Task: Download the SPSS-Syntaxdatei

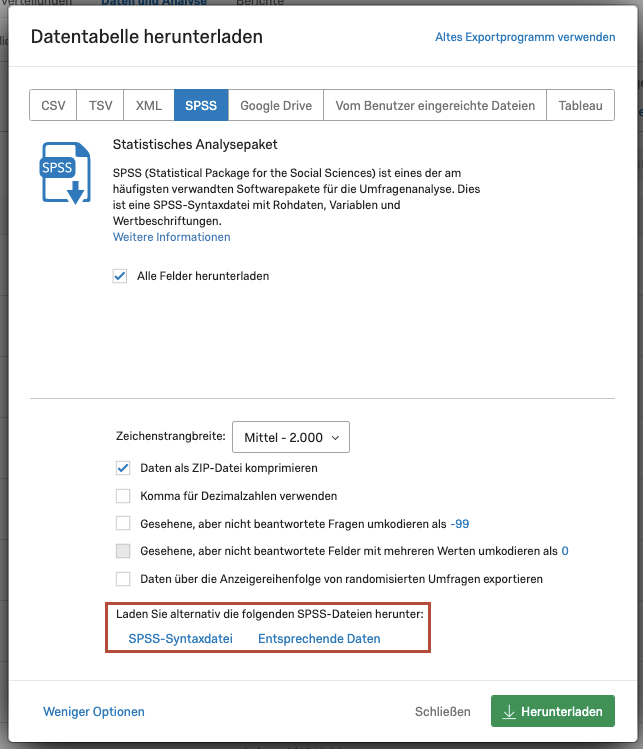Action: point(181,639)
